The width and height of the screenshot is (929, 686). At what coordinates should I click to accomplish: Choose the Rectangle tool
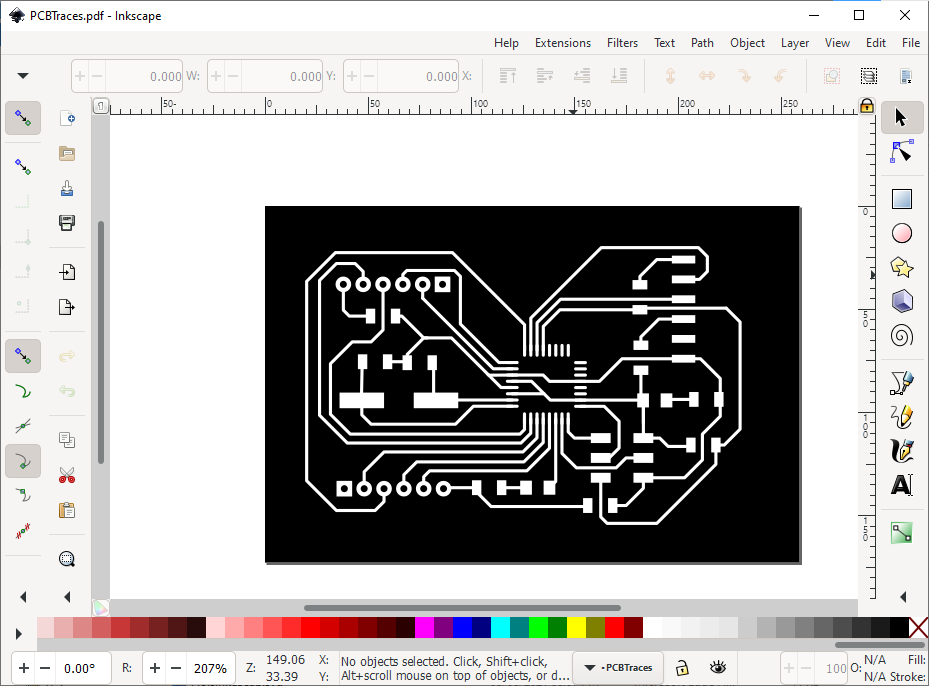[x=901, y=199]
